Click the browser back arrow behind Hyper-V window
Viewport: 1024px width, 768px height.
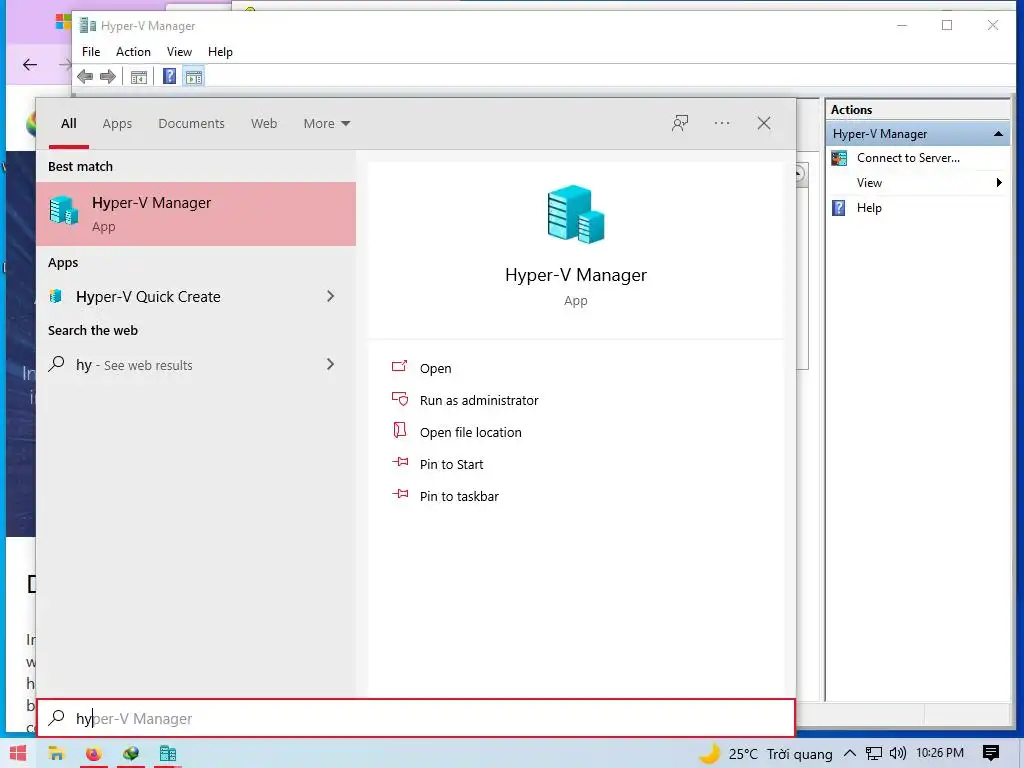[30, 64]
